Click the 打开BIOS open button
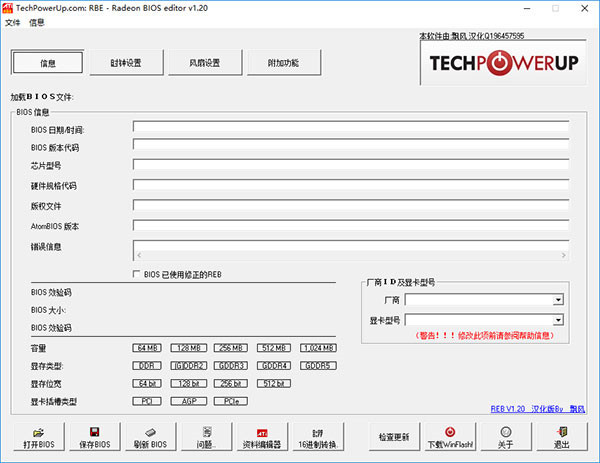Screen dimensions: 600x463 pyautogui.click(x=39, y=436)
